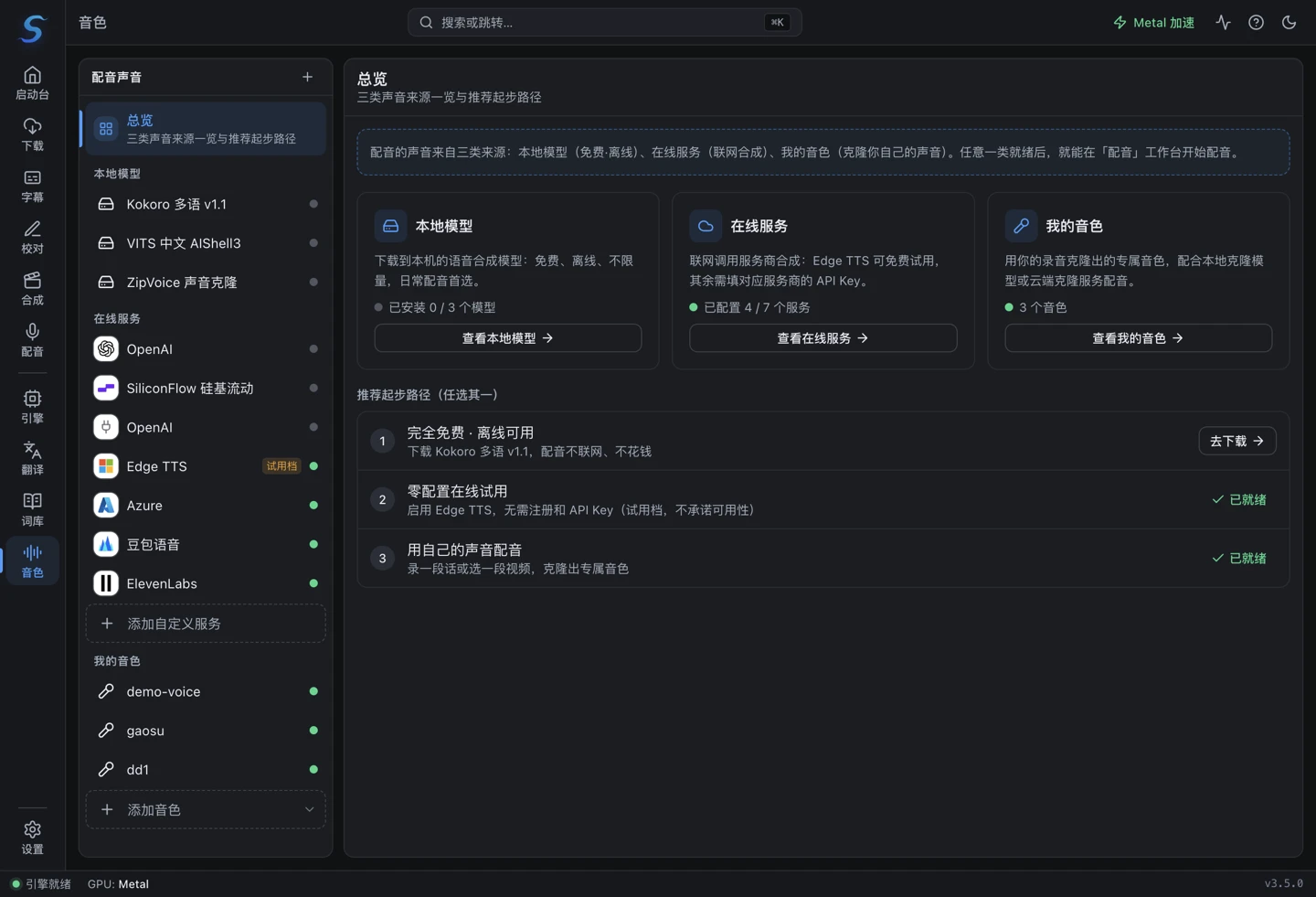
Task: Open the 启动台 launchpad page
Action: point(32,83)
